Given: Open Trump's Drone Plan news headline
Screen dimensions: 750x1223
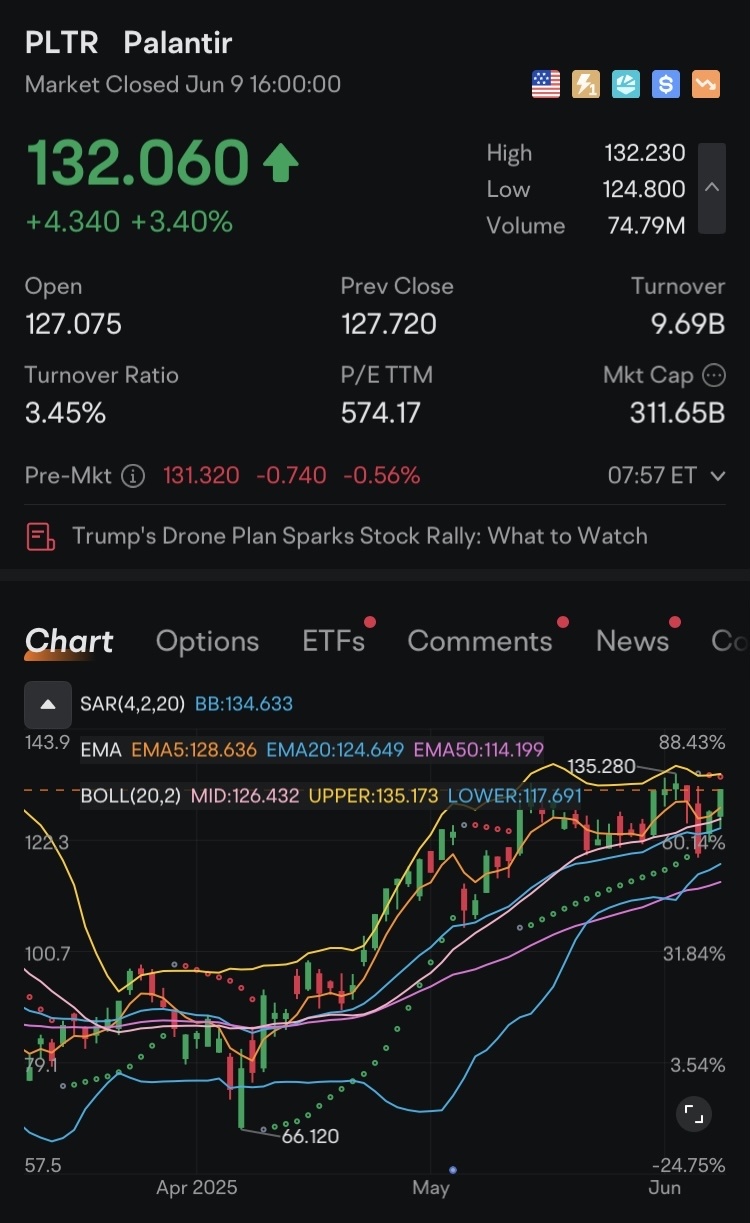Looking at the screenshot, I should [360, 536].
